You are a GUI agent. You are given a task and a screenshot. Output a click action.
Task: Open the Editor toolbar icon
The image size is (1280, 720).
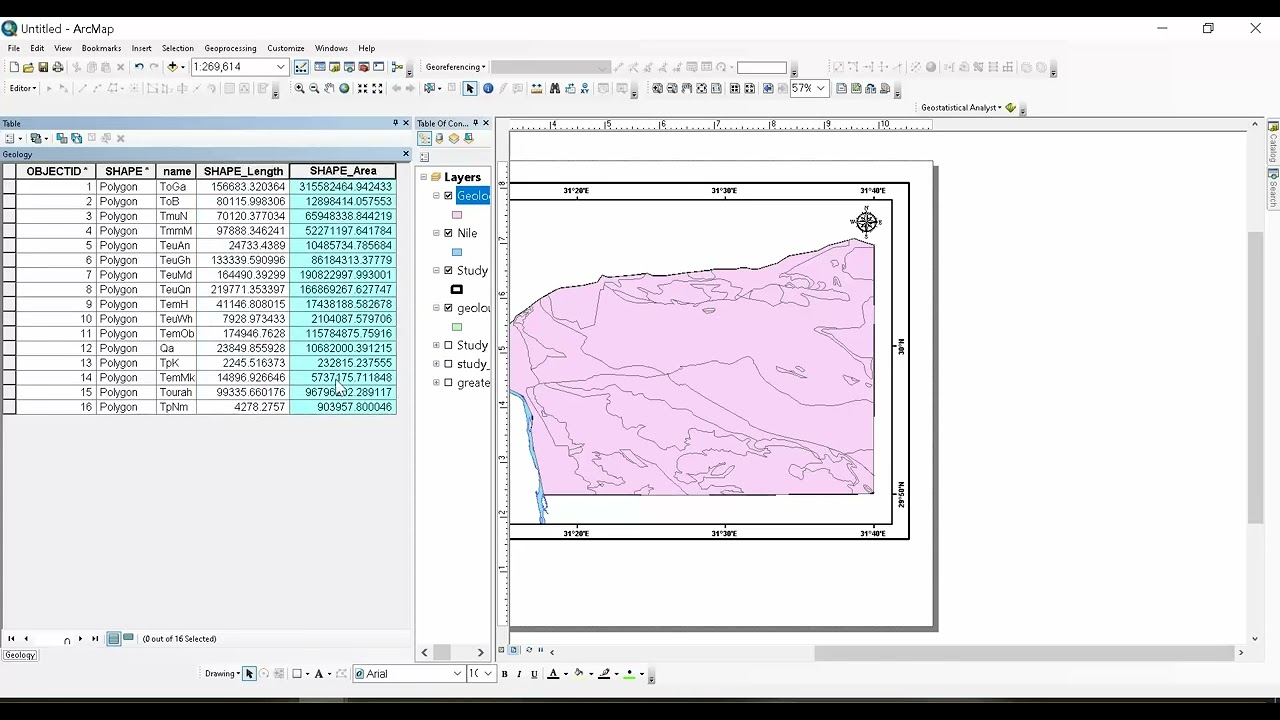click(301, 67)
